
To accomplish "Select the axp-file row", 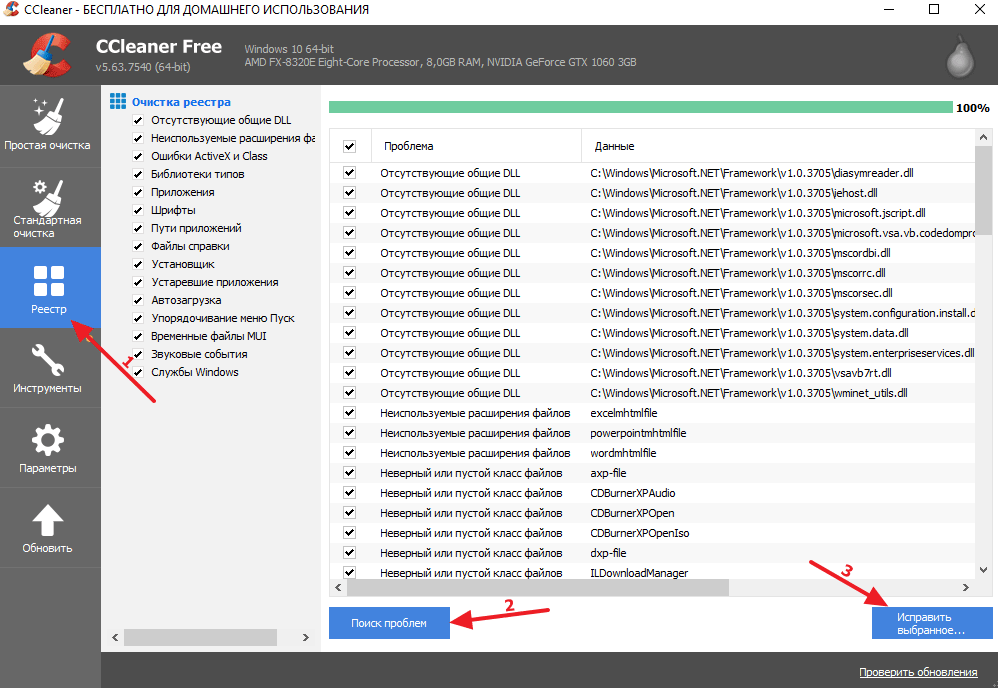I will [652, 473].
